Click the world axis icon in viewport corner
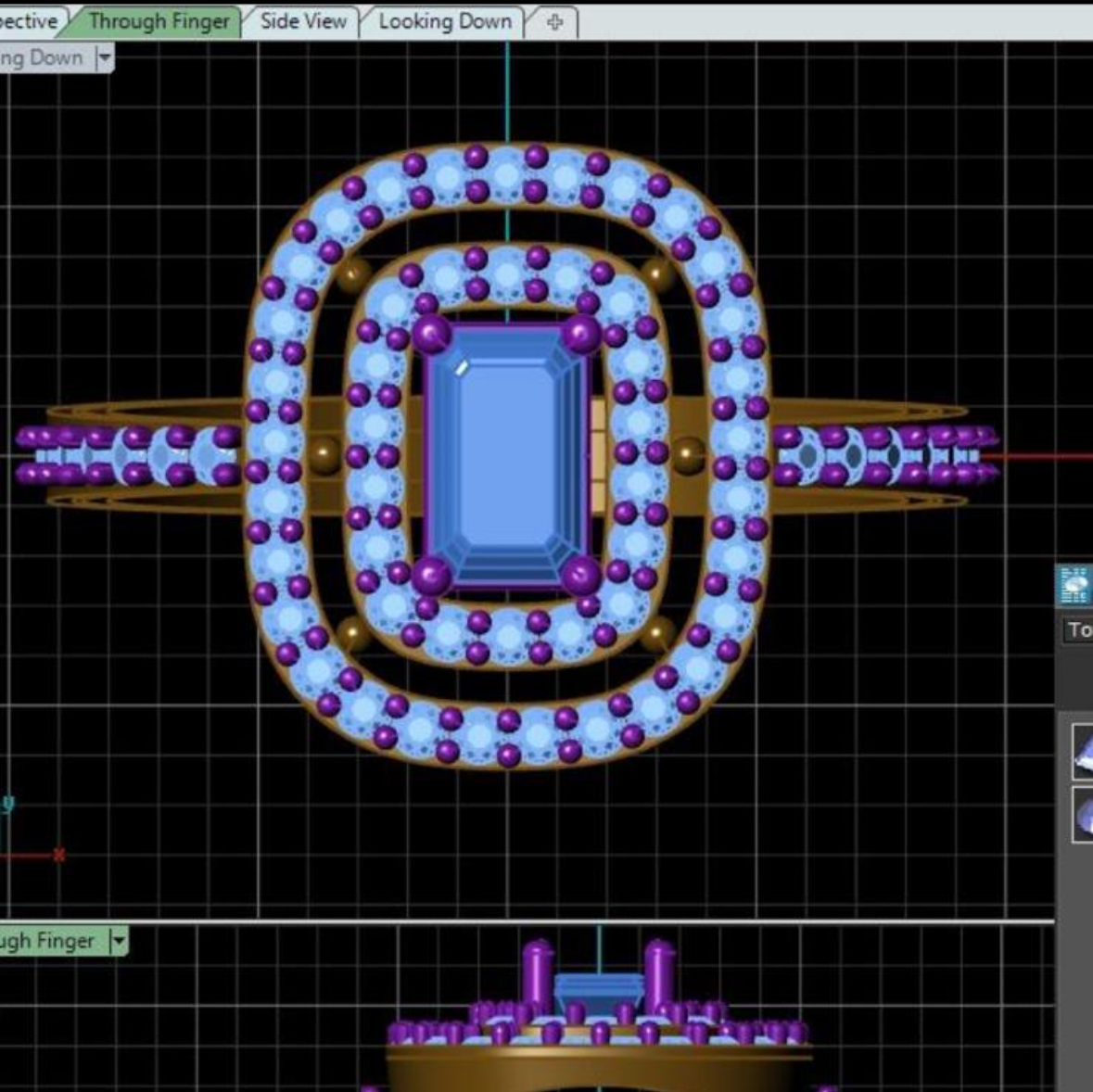The height and width of the screenshot is (1092, 1093). click(x=28, y=834)
